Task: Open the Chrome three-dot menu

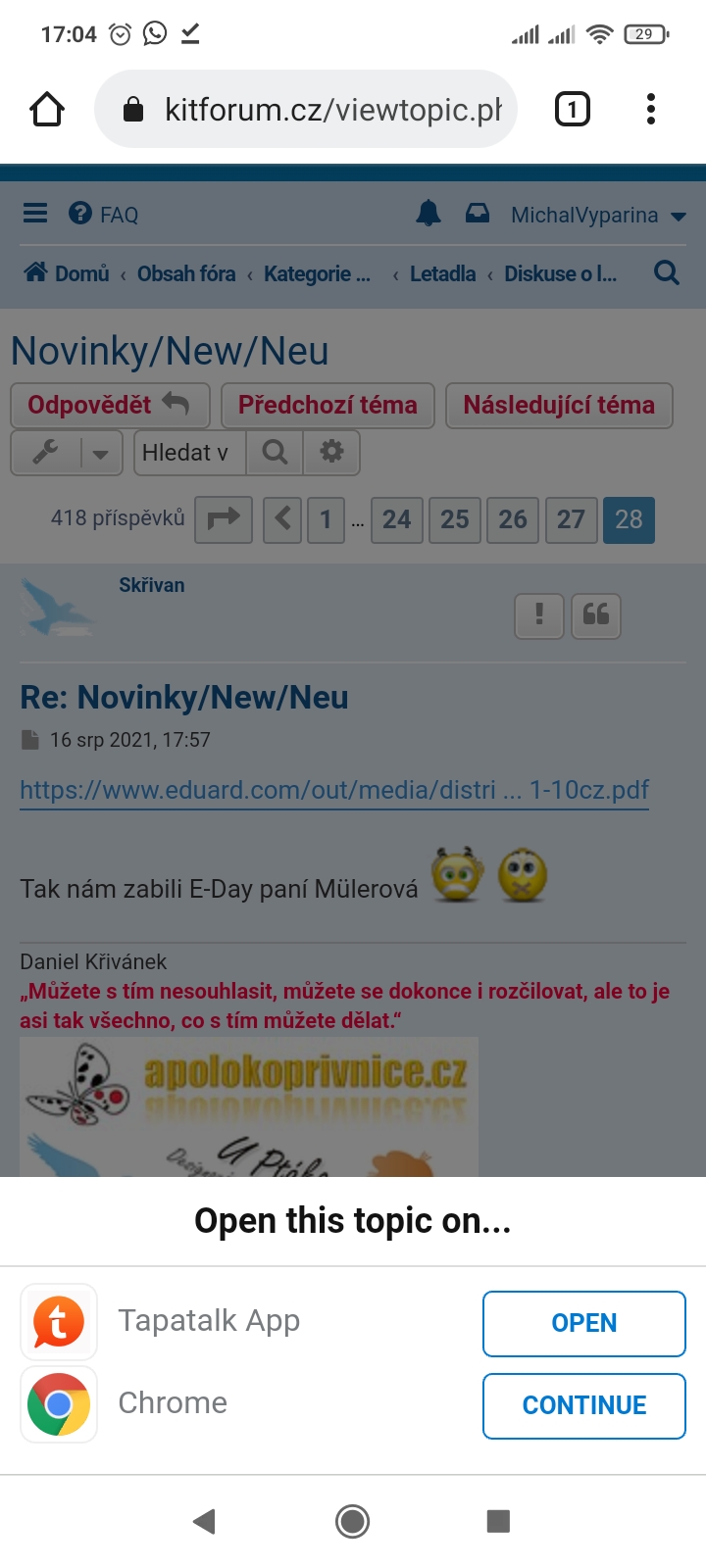Action: click(651, 109)
